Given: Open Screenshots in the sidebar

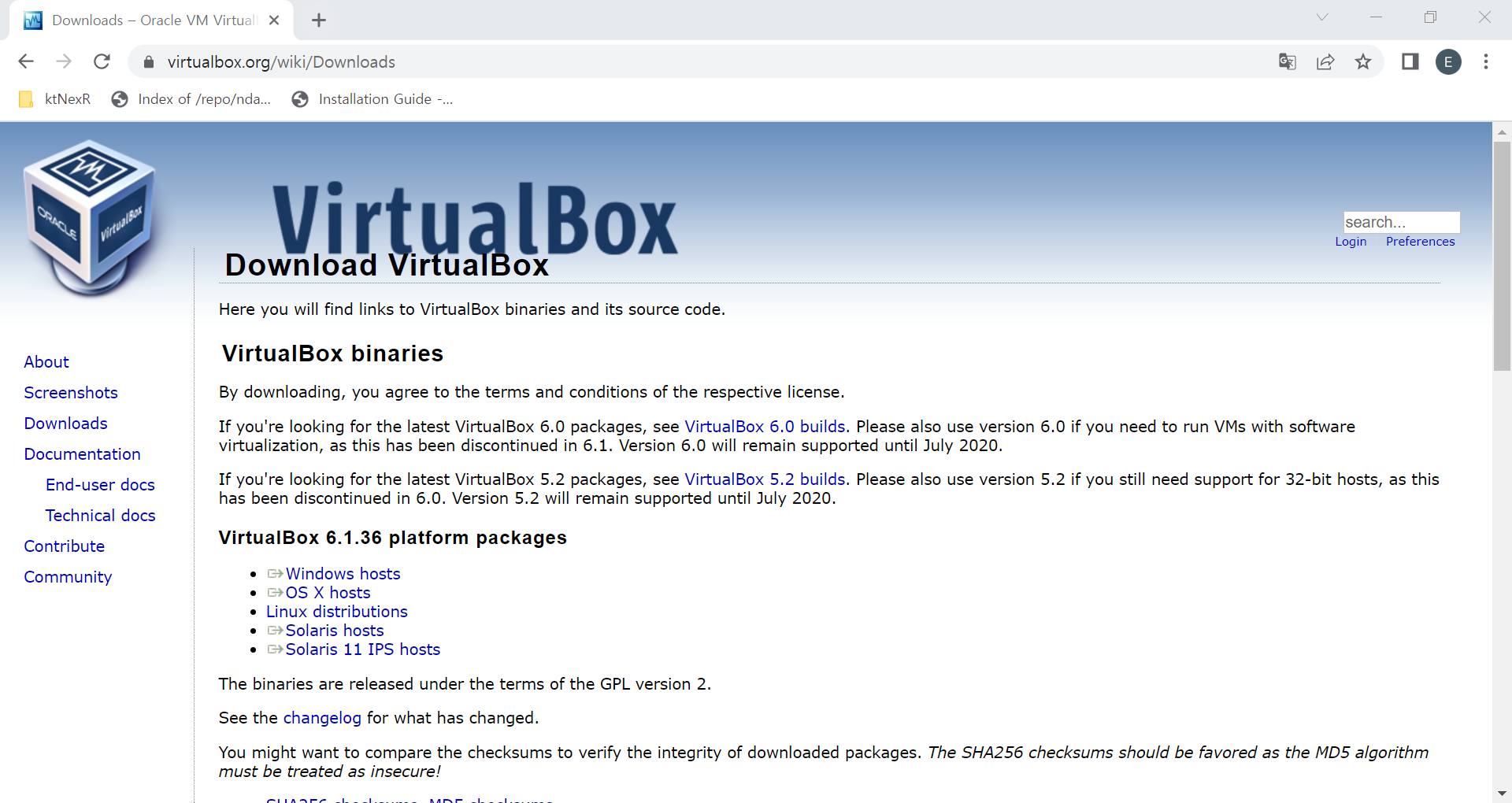Looking at the screenshot, I should (71, 393).
